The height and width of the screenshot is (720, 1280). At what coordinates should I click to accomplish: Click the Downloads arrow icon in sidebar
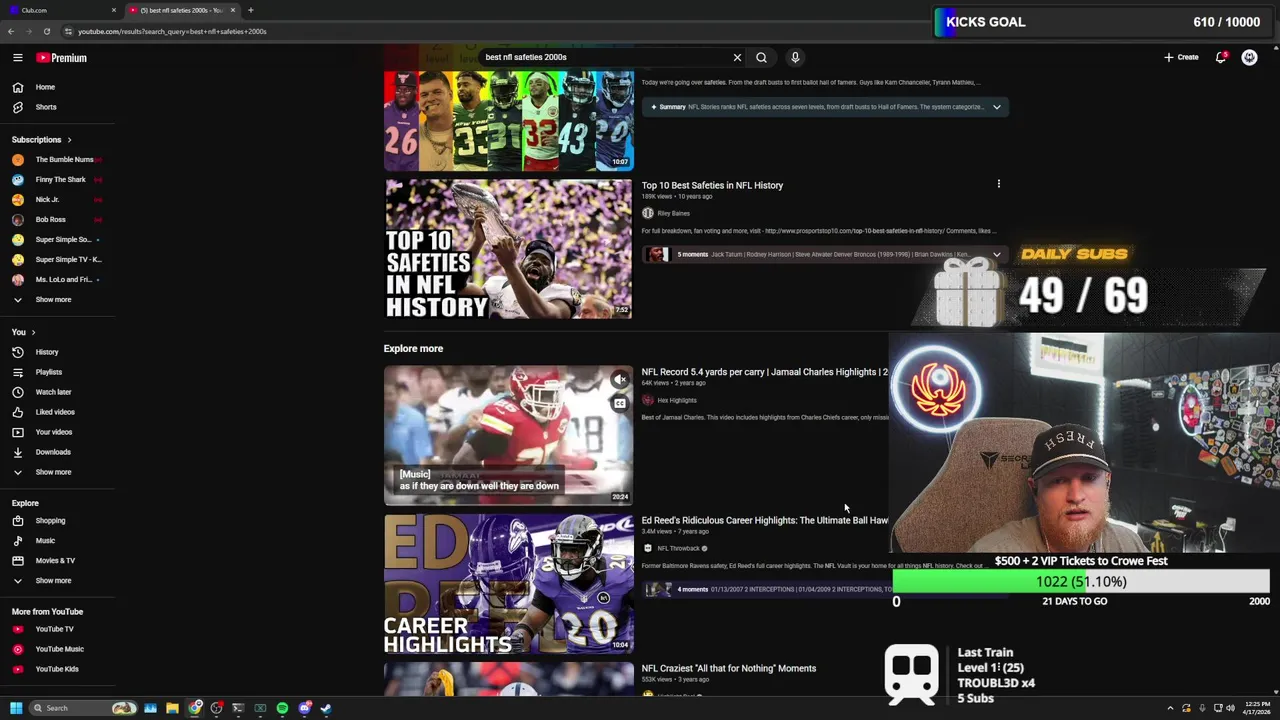[x=17, y=452]
